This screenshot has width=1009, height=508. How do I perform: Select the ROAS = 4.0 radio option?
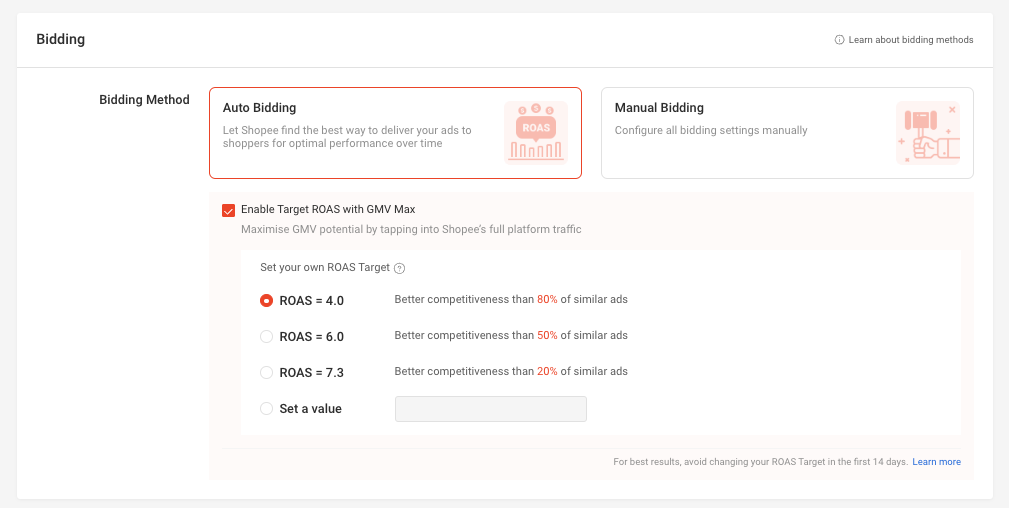click(266, 301)
